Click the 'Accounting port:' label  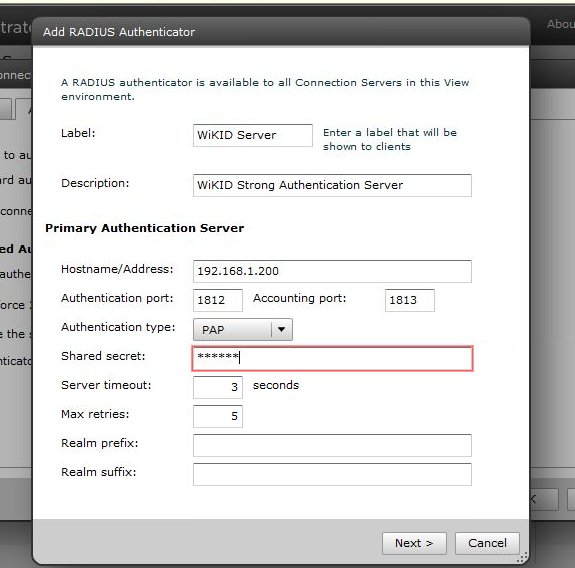tap(300, 298)
